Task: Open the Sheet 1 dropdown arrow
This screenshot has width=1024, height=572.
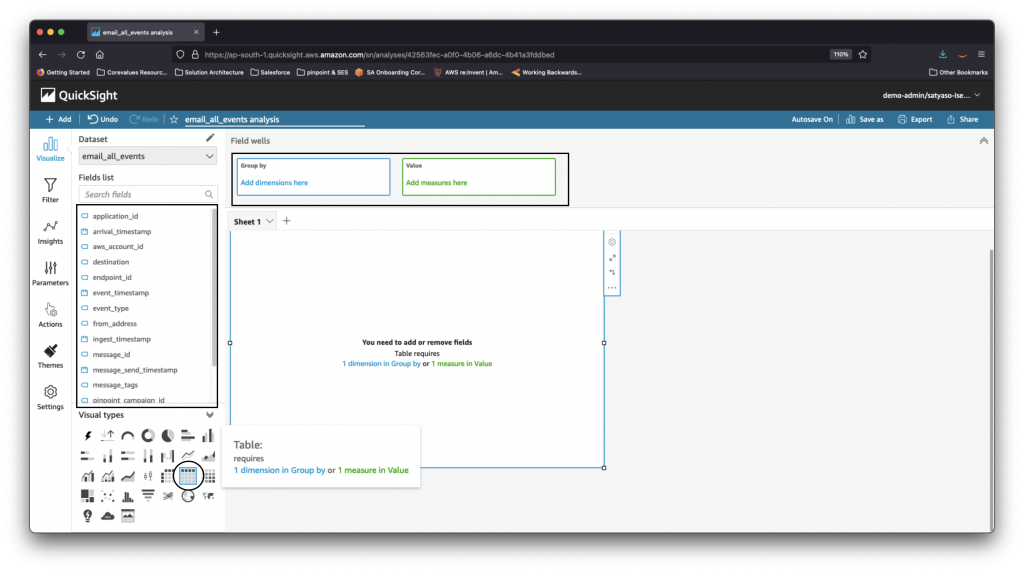Action: [269, 221]
